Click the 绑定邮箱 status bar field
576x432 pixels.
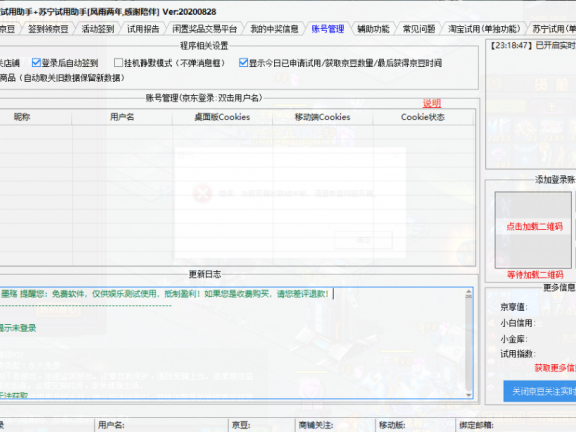pos(516,425)
